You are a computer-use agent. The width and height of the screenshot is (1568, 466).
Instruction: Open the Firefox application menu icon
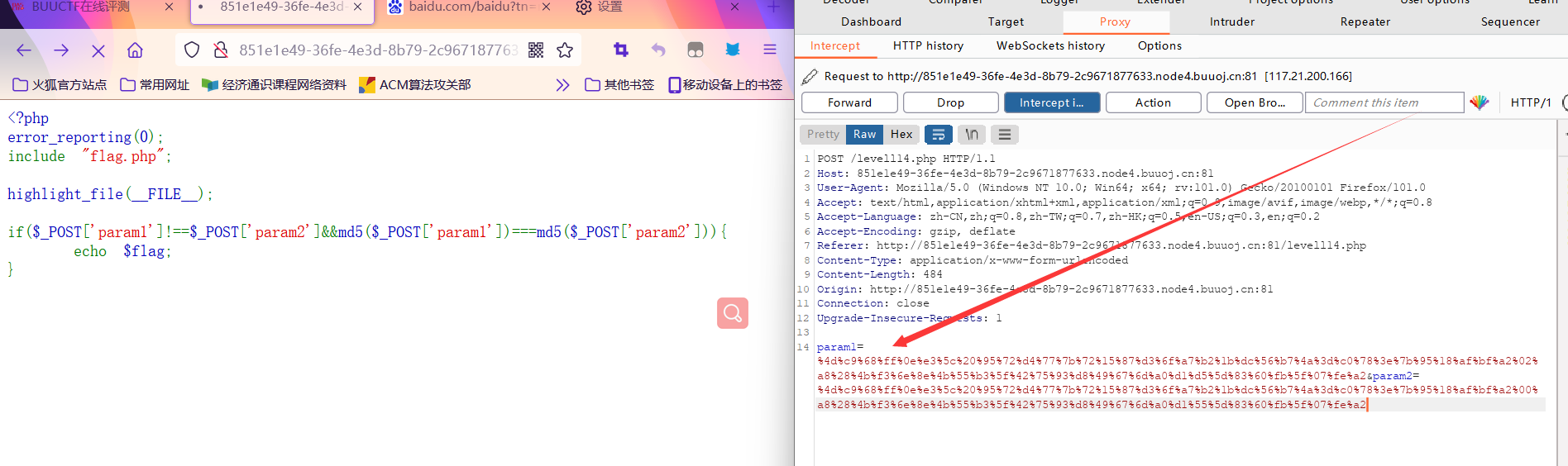coord(769,50)
